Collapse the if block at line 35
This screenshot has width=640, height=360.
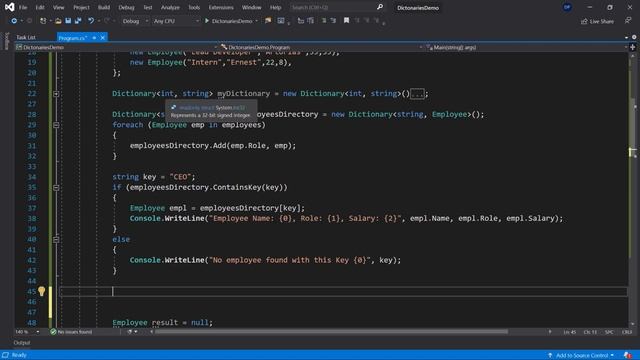(x=56, y=188)
